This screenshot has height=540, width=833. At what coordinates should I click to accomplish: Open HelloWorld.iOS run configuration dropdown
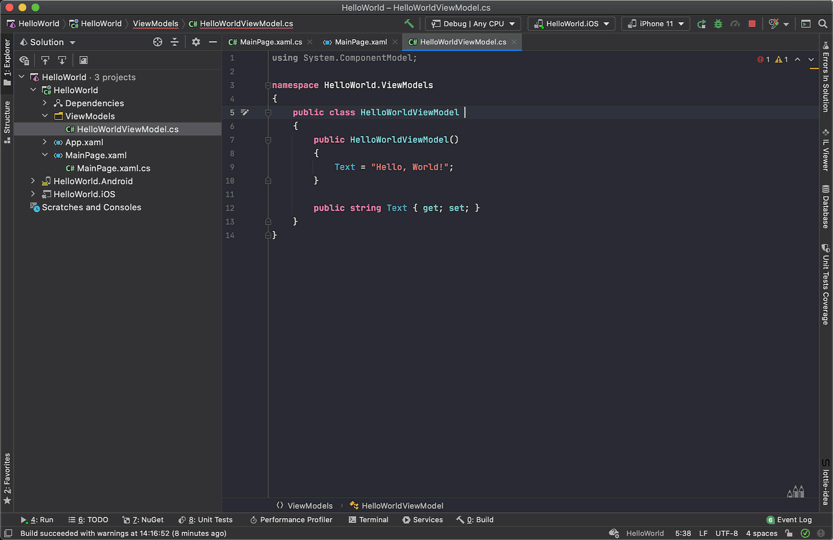click(x=572, y=24)
